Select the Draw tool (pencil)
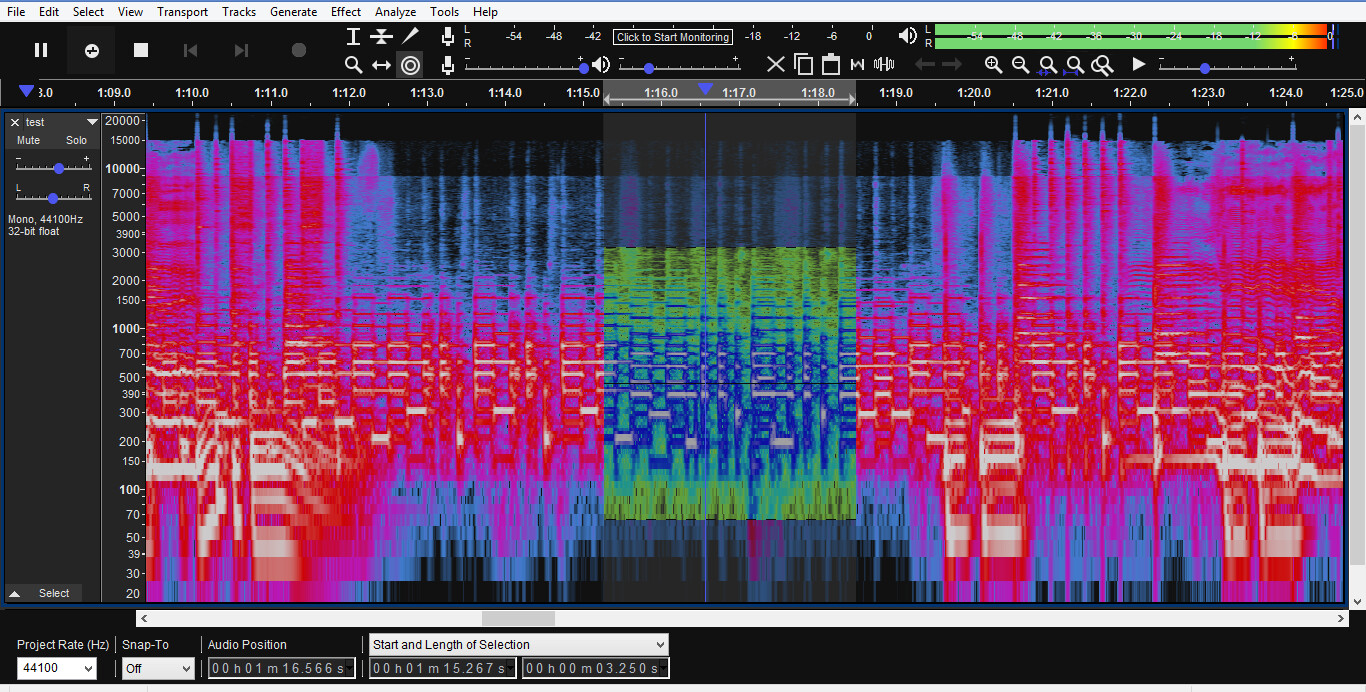The width and height of the screenshot is (1366, 692). tap(409, 36)
